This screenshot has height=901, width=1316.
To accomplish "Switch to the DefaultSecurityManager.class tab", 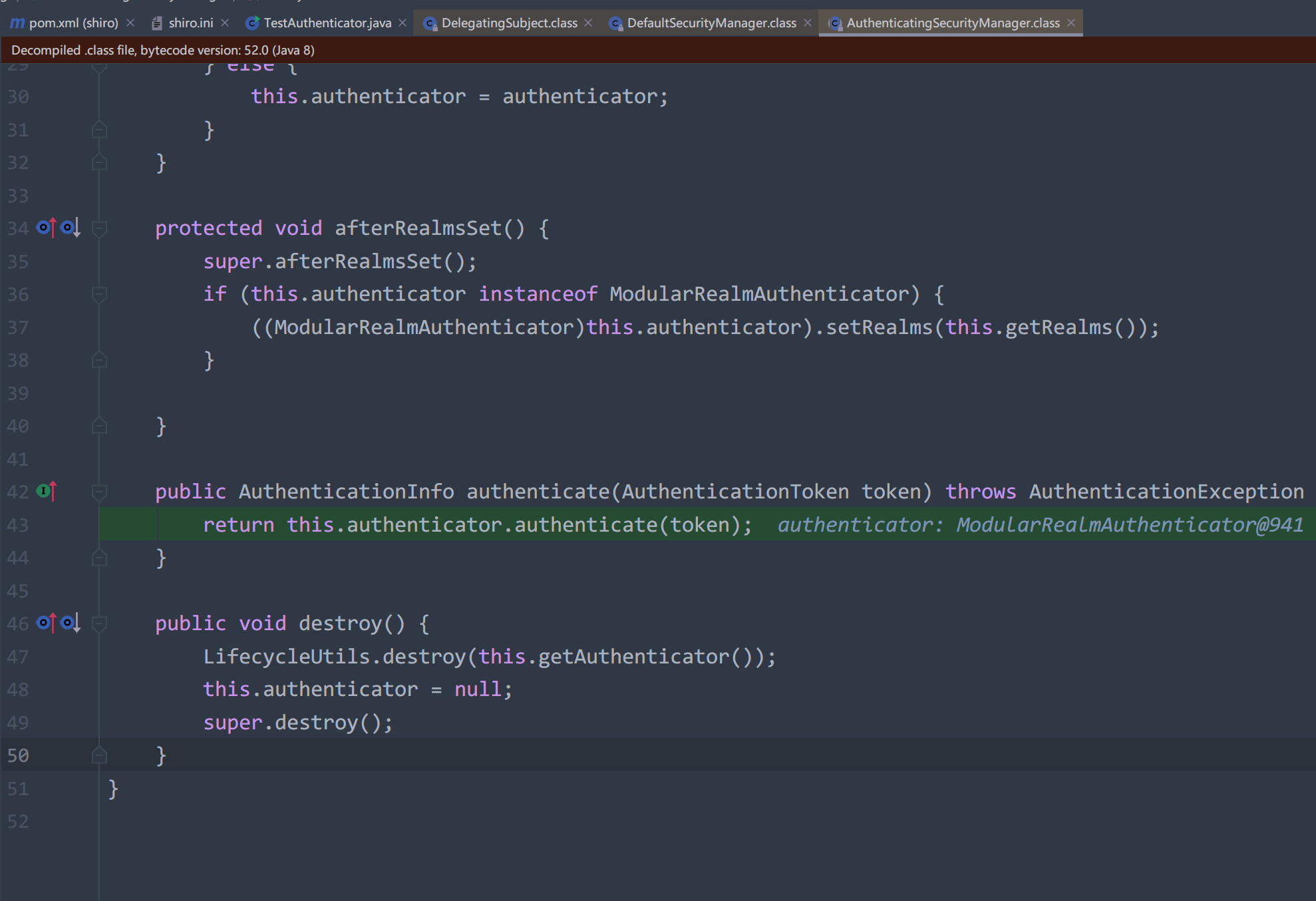I will click(711, 23).
